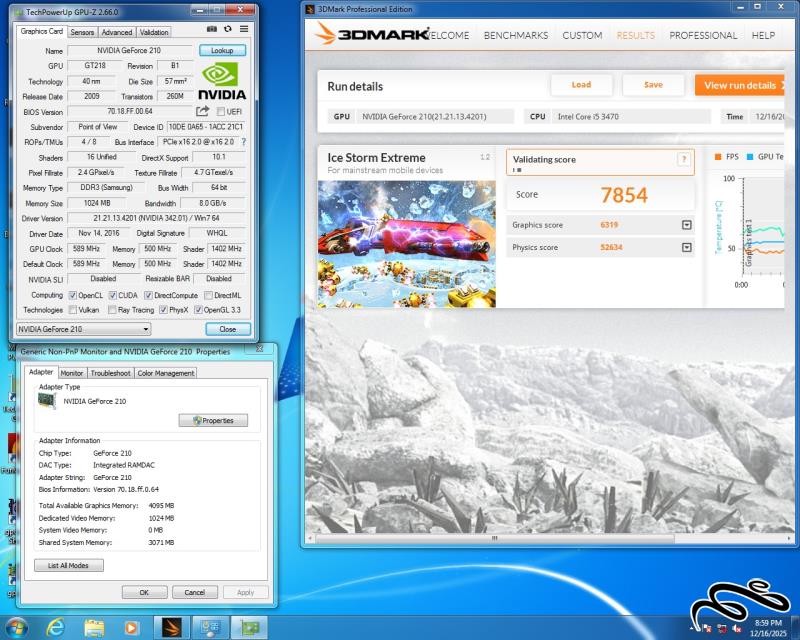Click the GPU-Z screenshot camera icon

(x=214, y=31)
